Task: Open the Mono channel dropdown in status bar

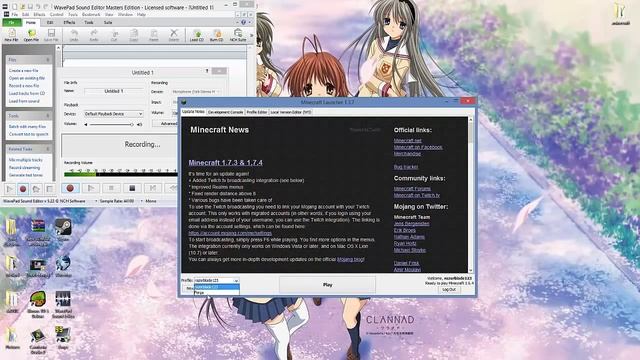Action: coord(149,201)
